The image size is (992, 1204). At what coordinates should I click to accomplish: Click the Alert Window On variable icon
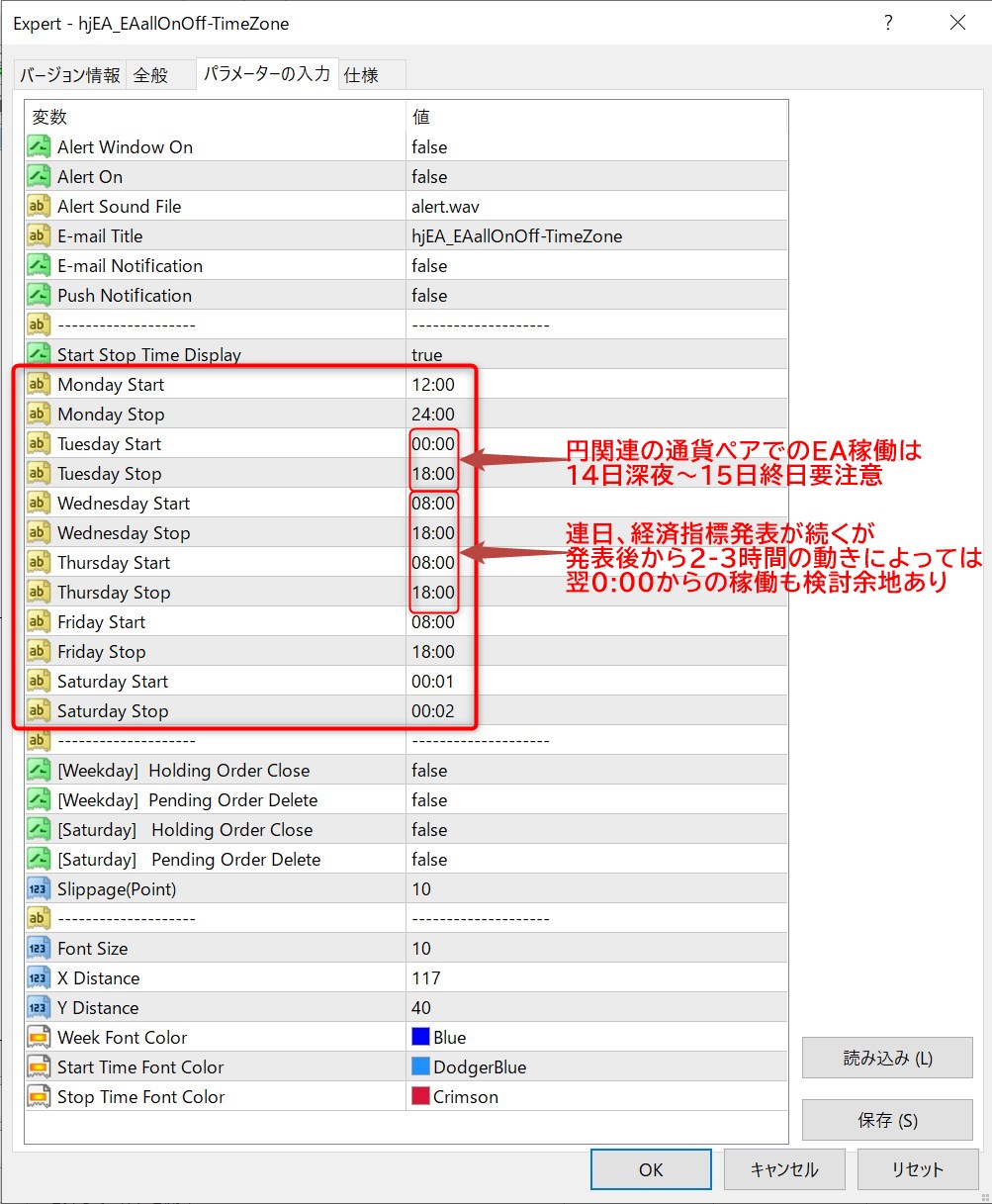tap(39, 147)
